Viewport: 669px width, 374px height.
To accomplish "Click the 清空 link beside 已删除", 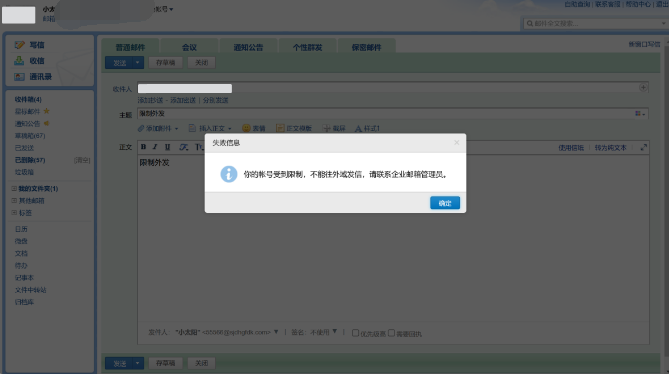I will tap(82, 160).
